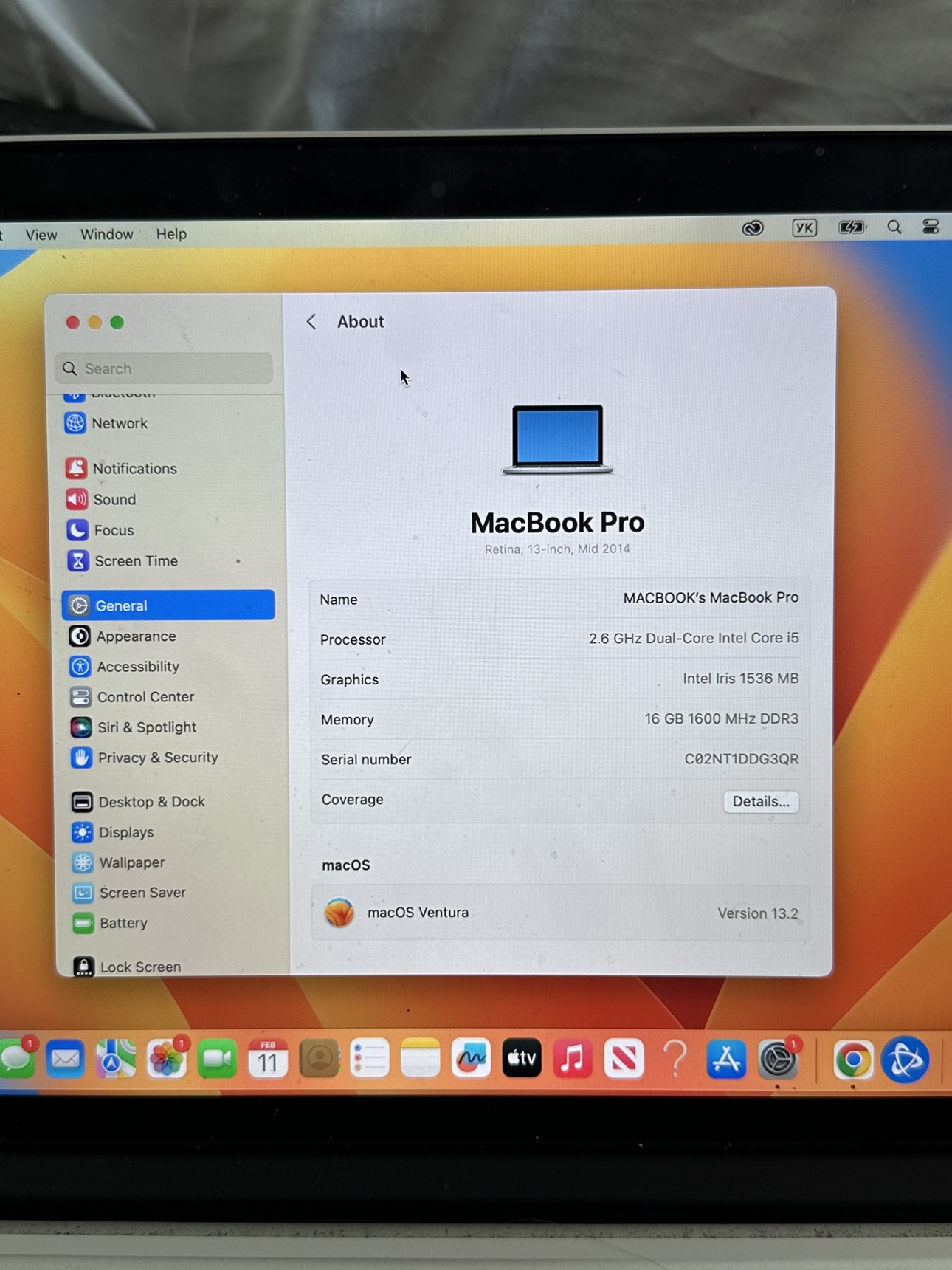Click the MacBook Pro laptop image
952x1270 pixels.
(x=557, y=439)
